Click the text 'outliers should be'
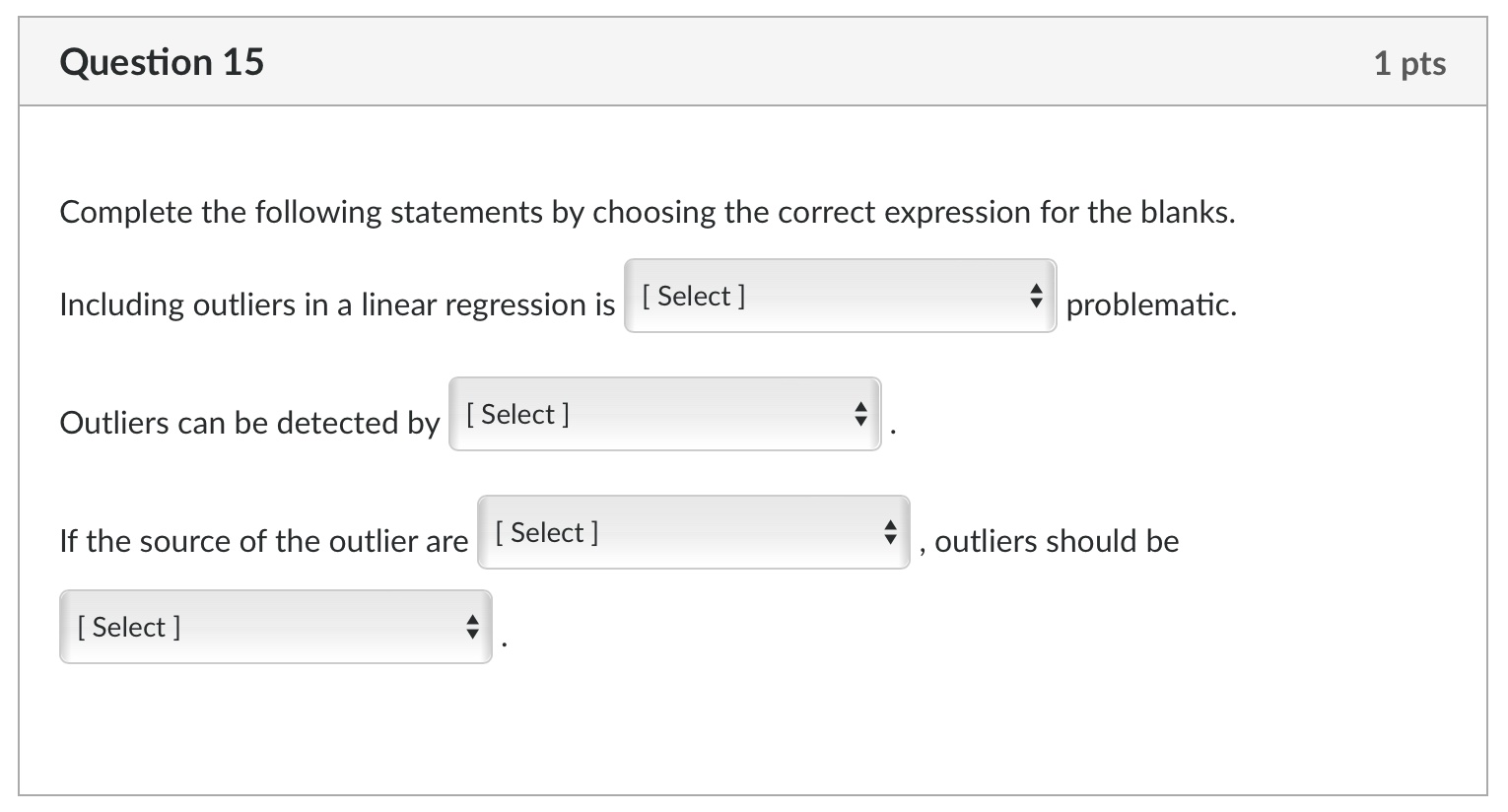This screenshot has width=1508, height=812. [1057, 541]
